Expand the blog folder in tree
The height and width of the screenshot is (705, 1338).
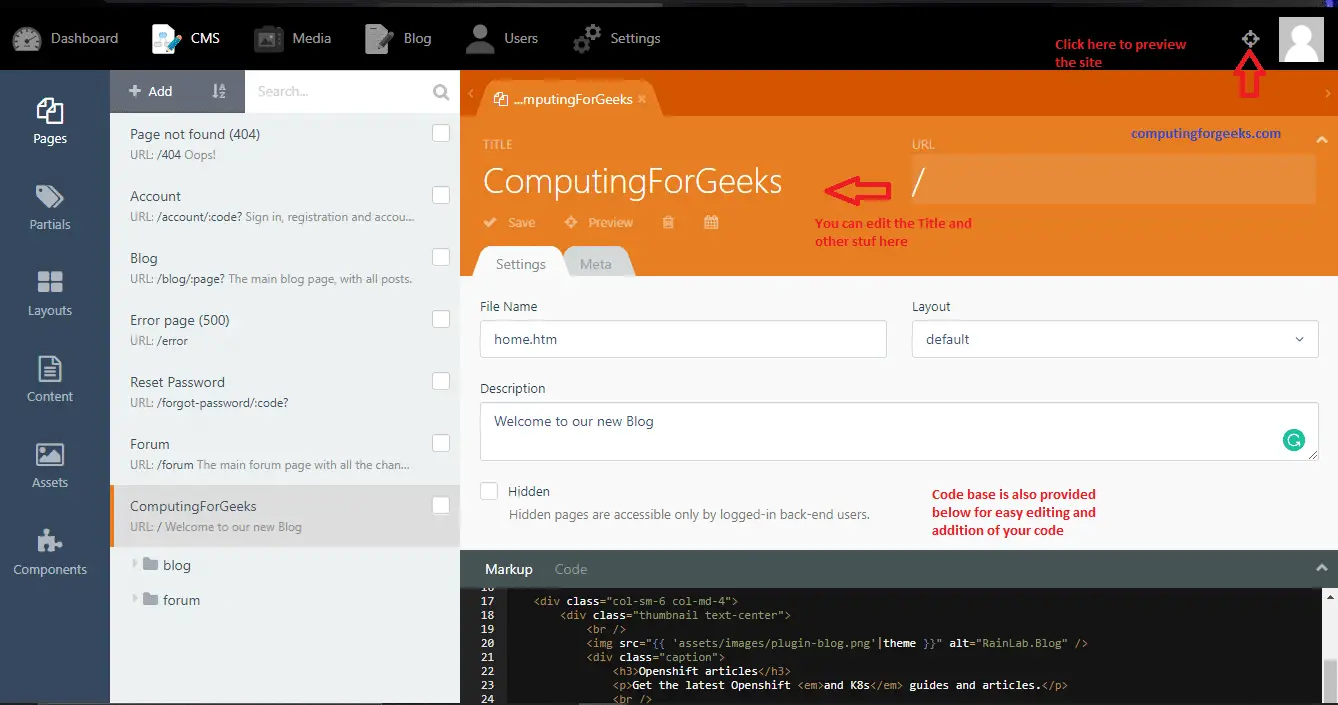click(x=137, y=565)
